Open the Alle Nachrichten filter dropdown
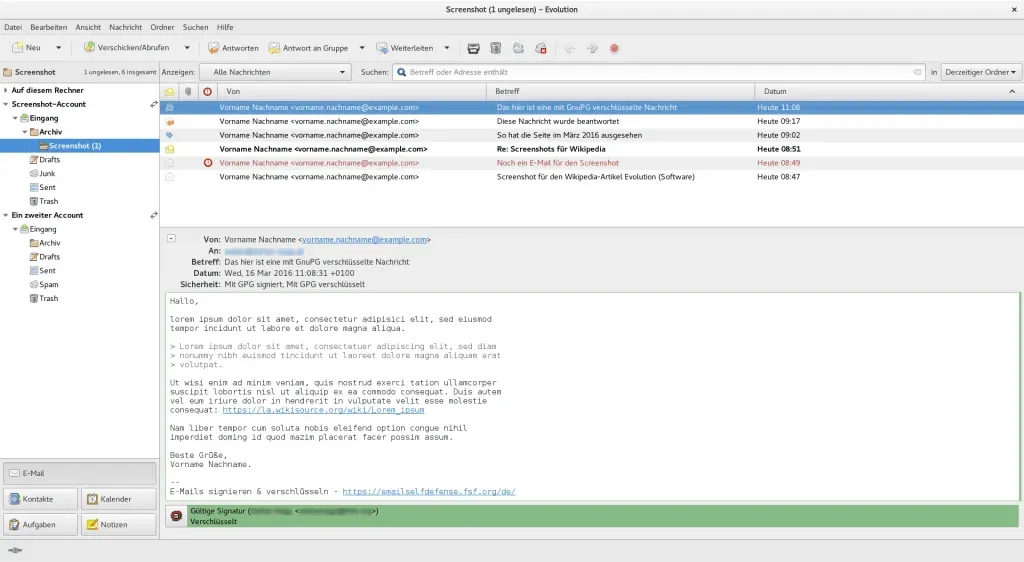The width and height of the screenshot is (1024, 562). click(276, 72)
